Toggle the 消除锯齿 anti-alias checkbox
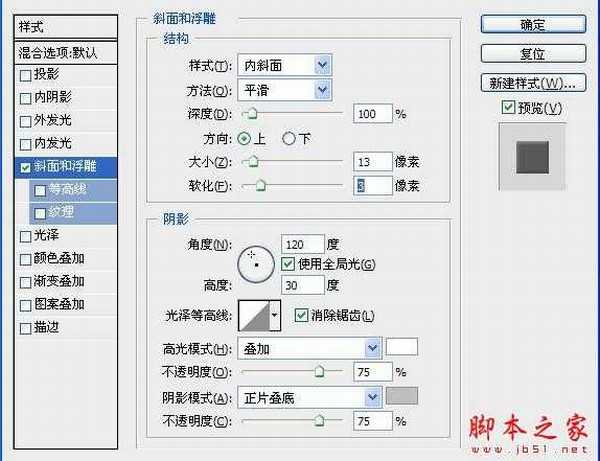 coord(301,316)
